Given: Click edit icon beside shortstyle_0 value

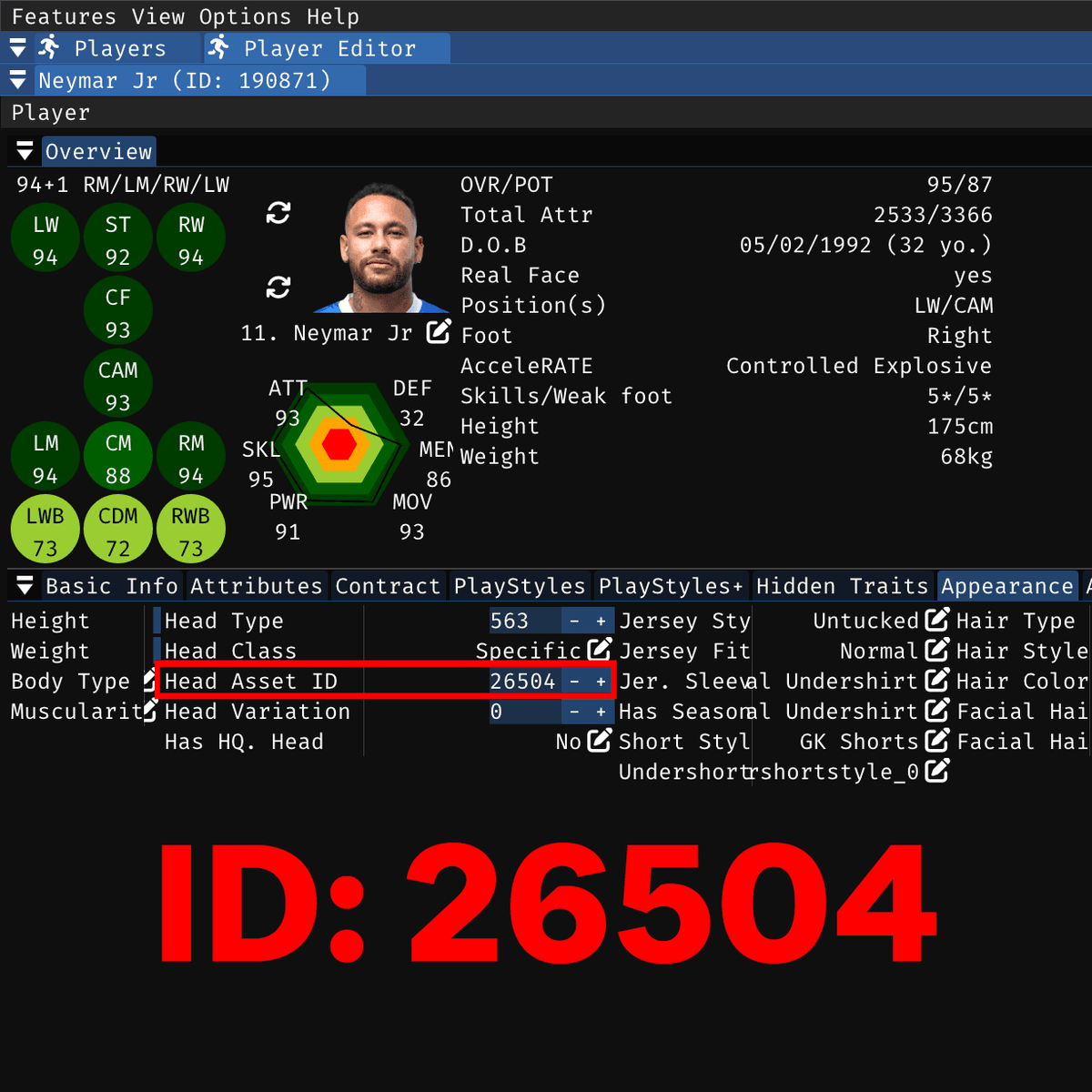Looking at the screenshot, I should click(x=936, y=772).
